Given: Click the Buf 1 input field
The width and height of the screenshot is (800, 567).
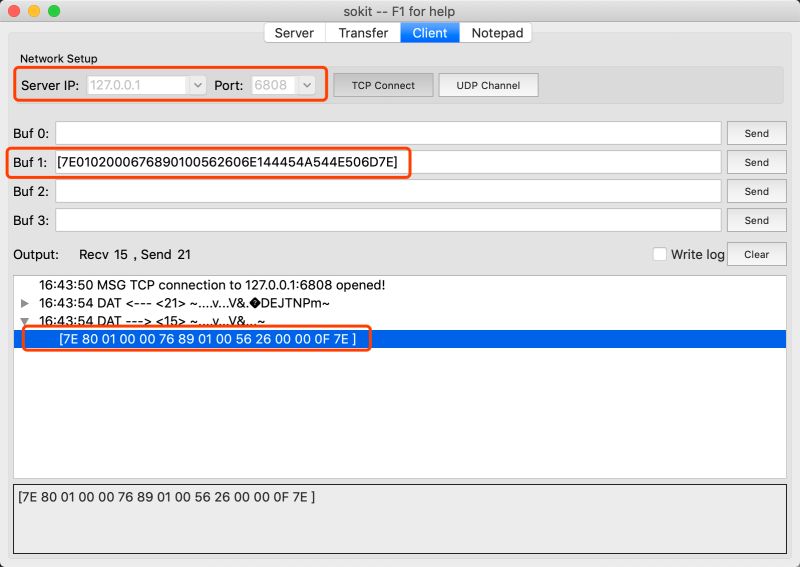Looking at the screenshot, I should (x=388, y=162).
